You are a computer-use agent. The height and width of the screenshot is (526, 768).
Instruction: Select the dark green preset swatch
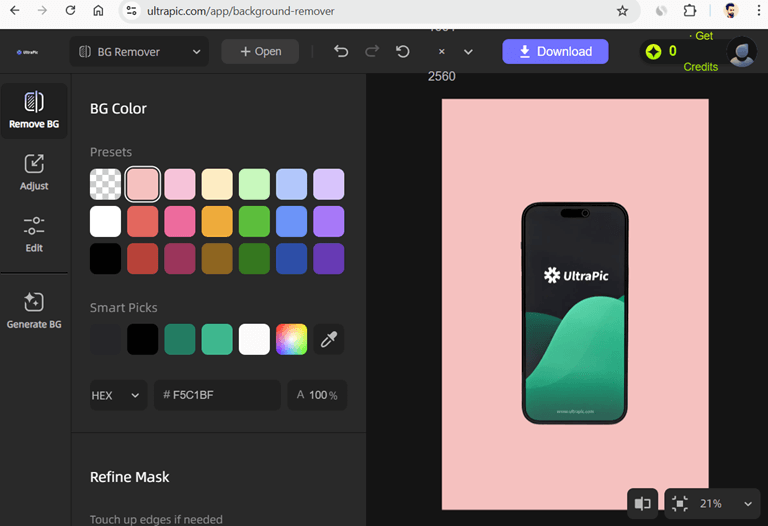coord(254,259)
